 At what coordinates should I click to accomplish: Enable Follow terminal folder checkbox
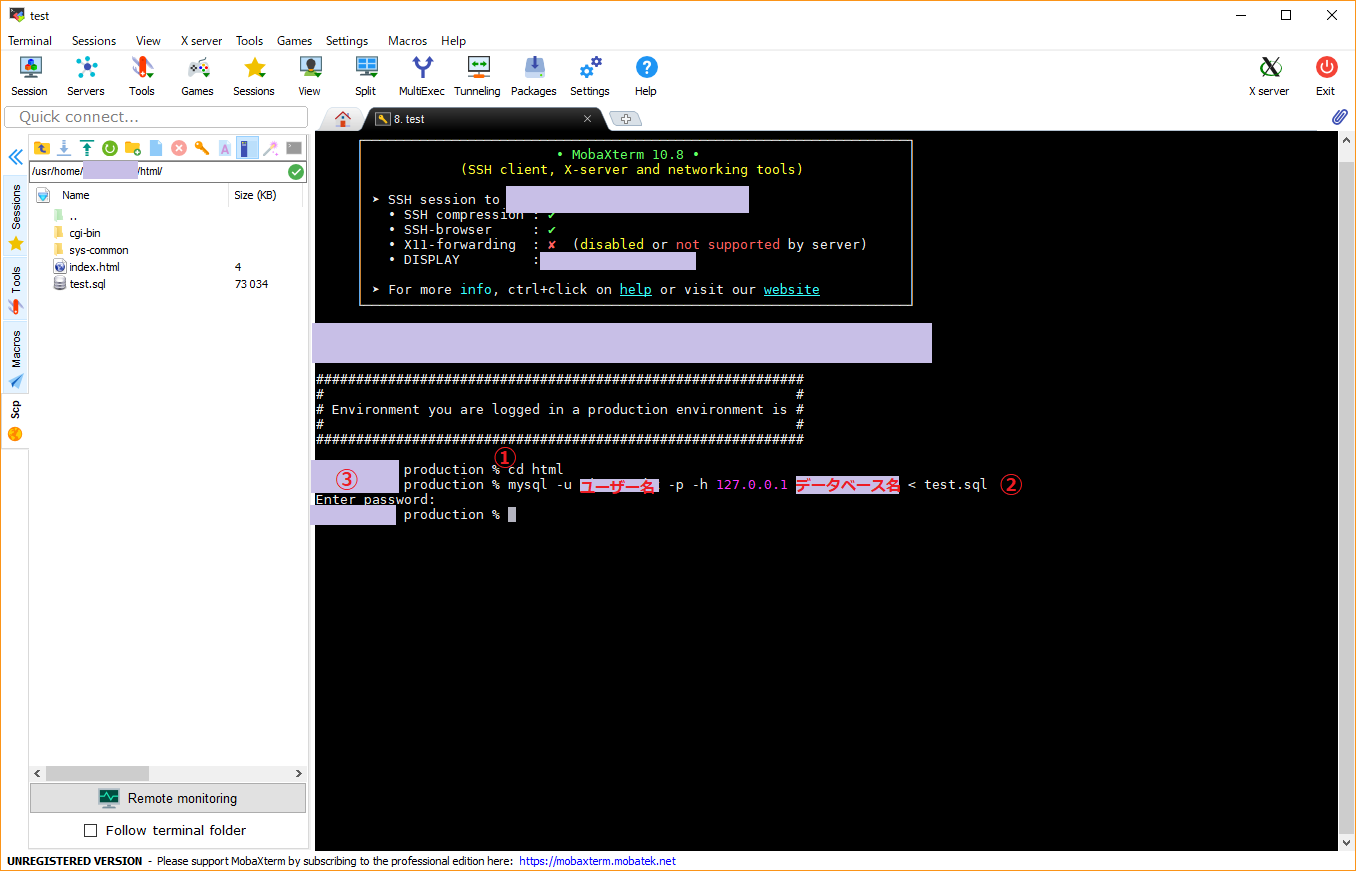click(91, 830)
